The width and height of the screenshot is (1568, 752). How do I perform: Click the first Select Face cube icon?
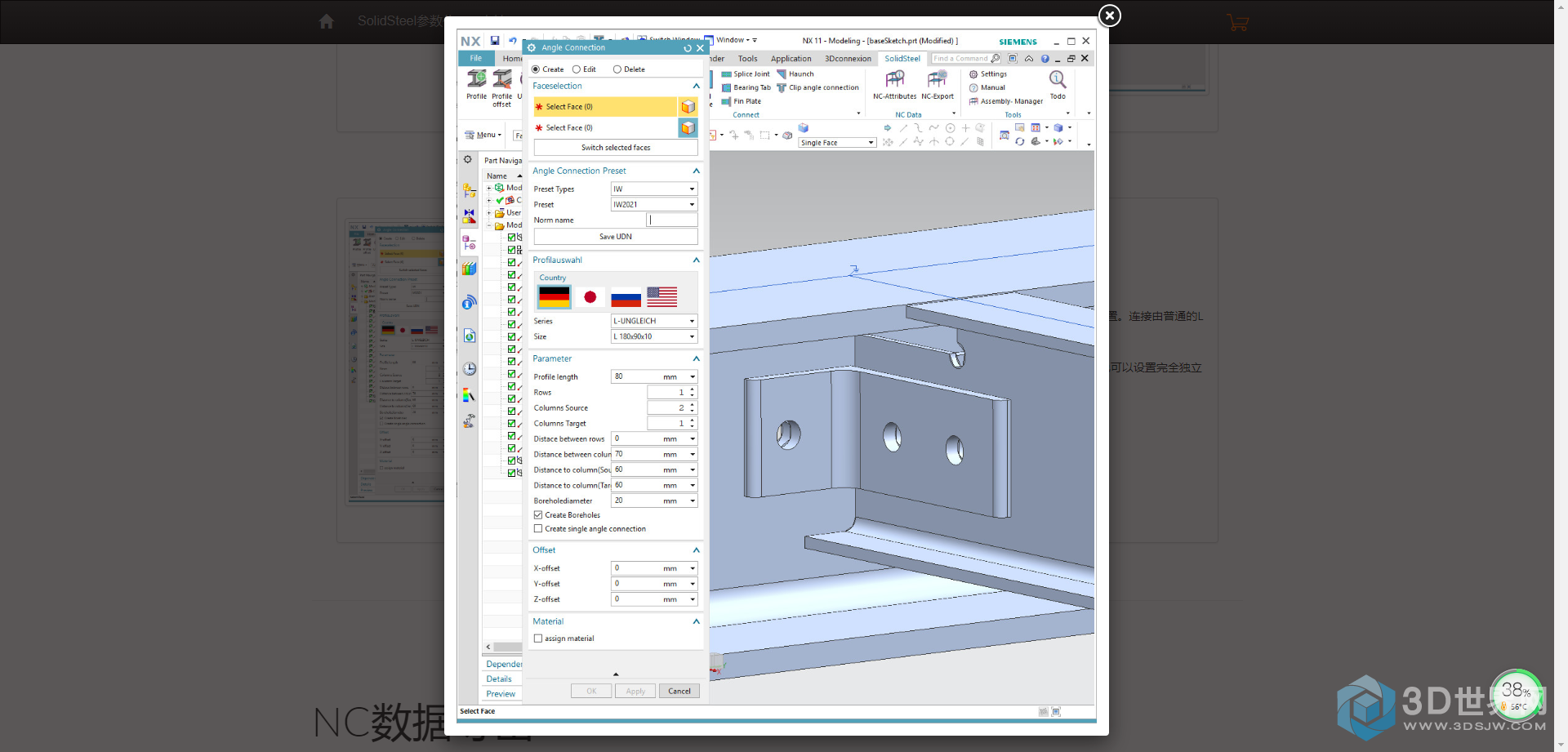click(688, 107)
